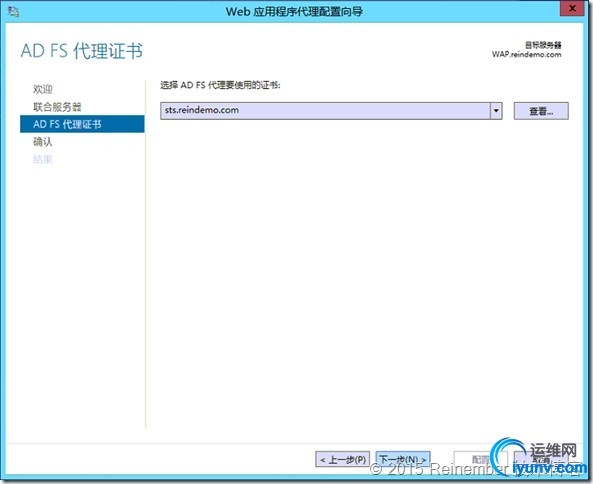The image size is (593, 484).
Task: Open the AD FS proxy certificate dropdown arrow
Action: 496,111
